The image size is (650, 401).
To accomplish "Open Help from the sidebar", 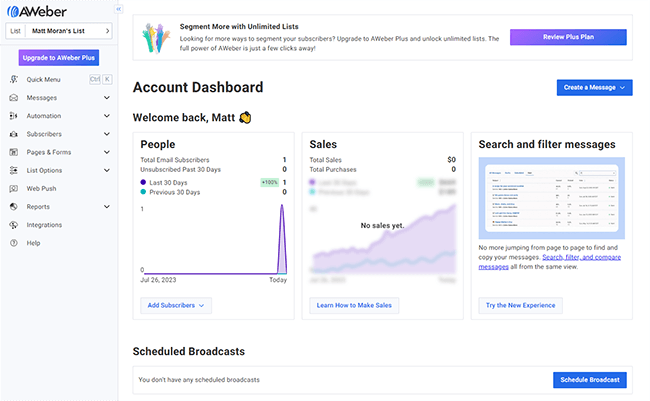I will [x=33, y=243].
